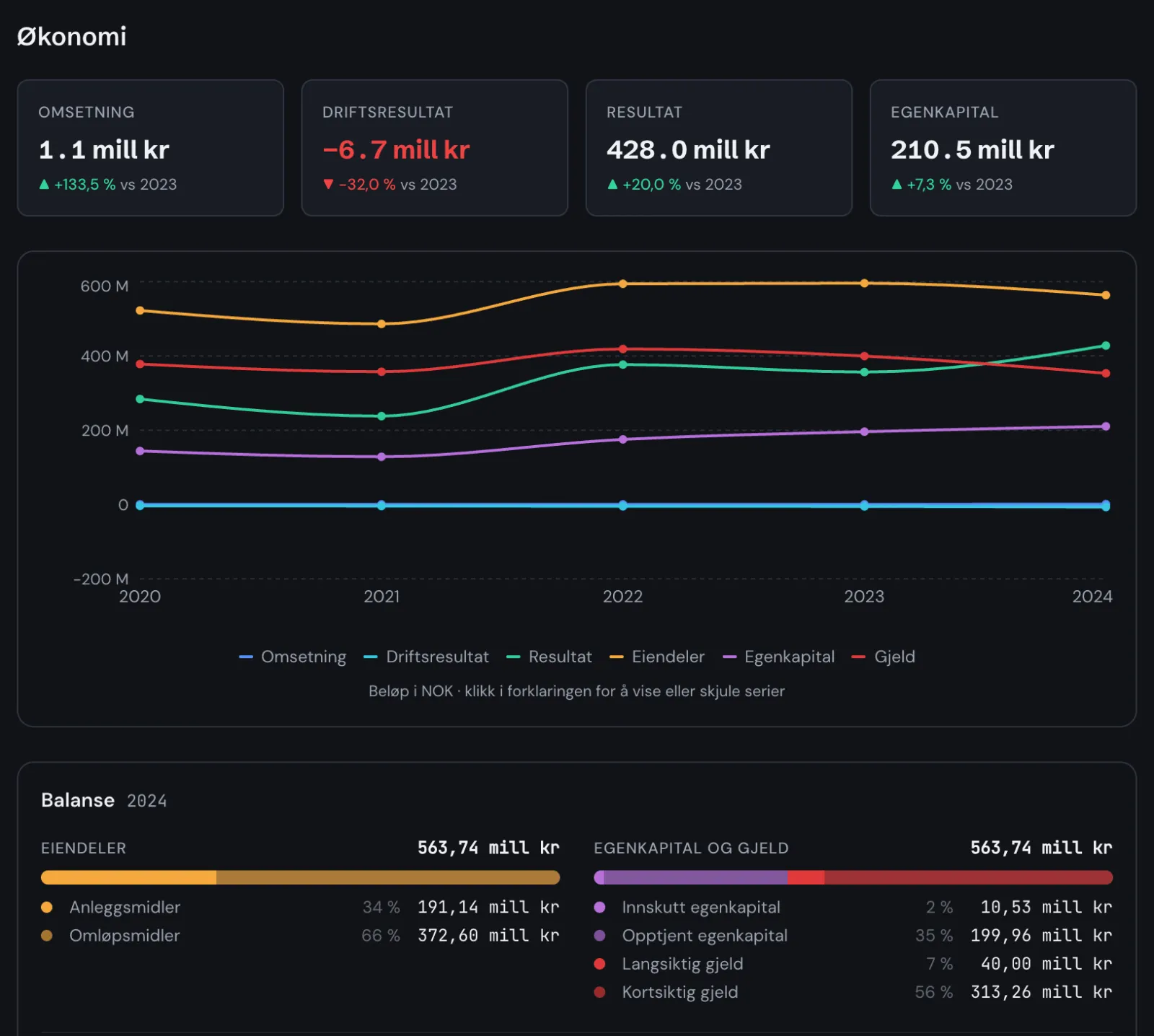Toggle the Egenkapital series in the chart legend
The height and width of the screenshot is (1036, 1154).
pos(778,657)
